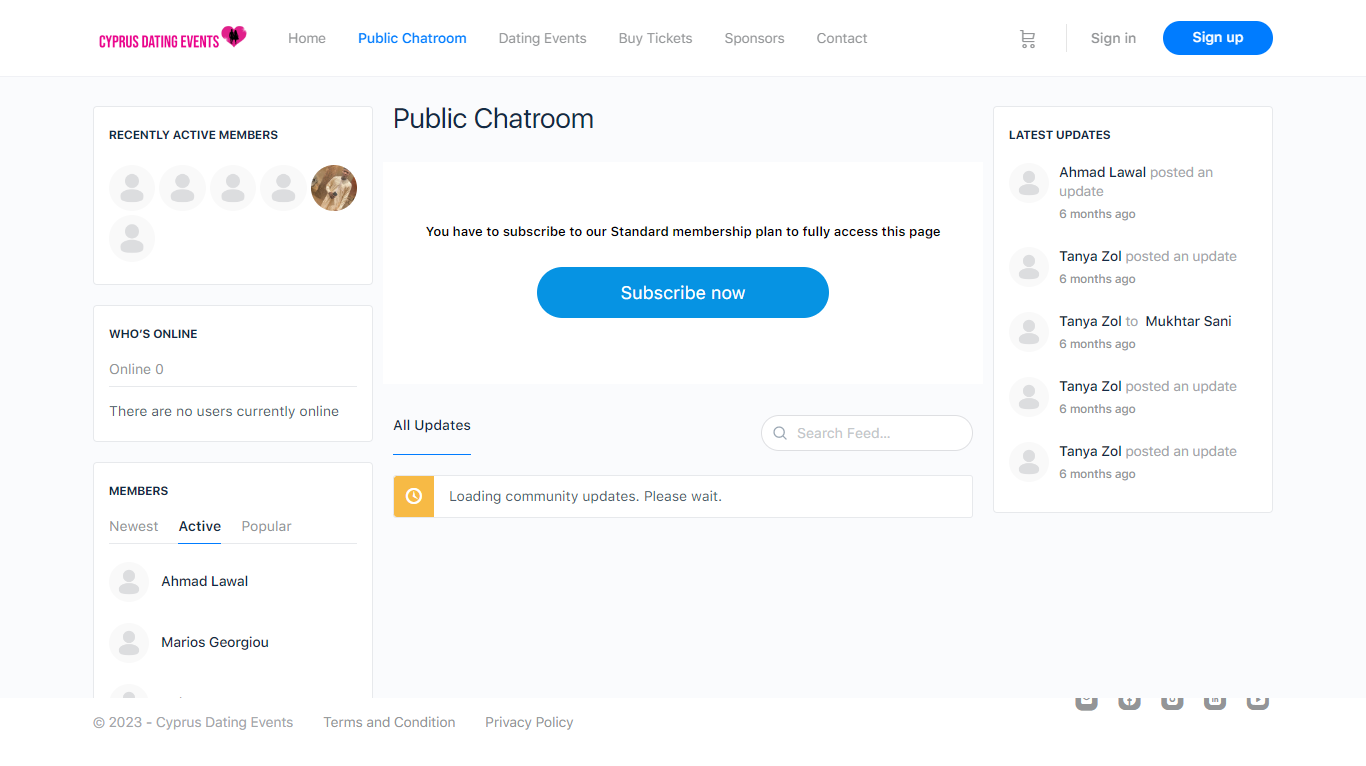
Task: Open the shopping cart icon
Action: tap(1027, 39)
